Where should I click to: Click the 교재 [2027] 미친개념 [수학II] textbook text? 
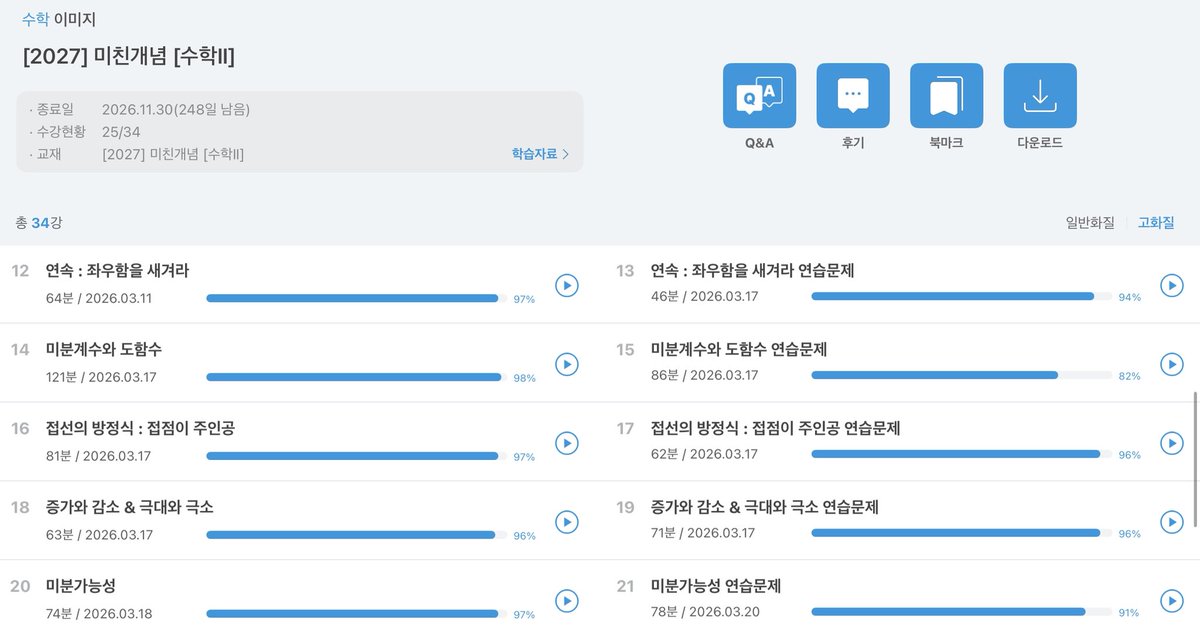(137, 154)
